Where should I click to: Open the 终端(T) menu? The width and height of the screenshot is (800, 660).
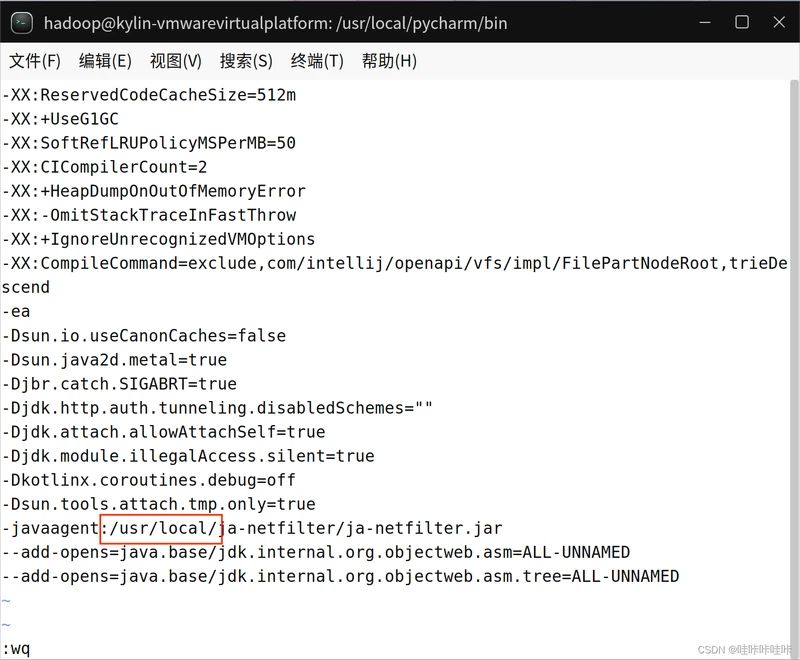(x=317, y=61)
